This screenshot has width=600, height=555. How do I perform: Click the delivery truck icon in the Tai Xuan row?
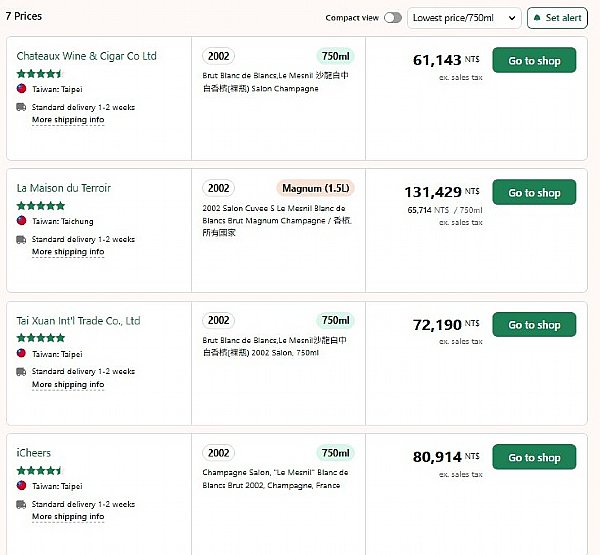(21, 371)
